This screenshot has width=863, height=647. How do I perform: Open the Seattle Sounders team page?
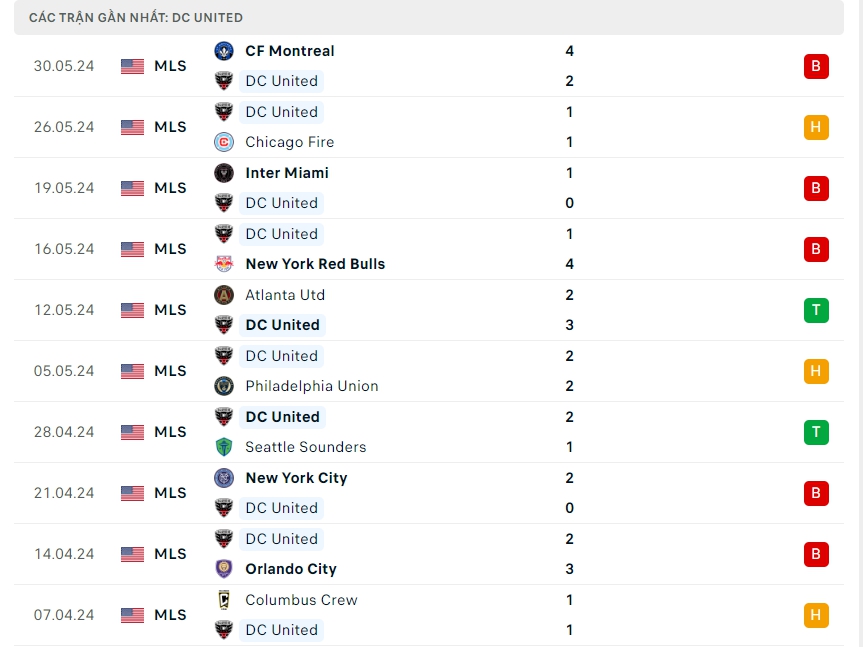pos(306,447)
